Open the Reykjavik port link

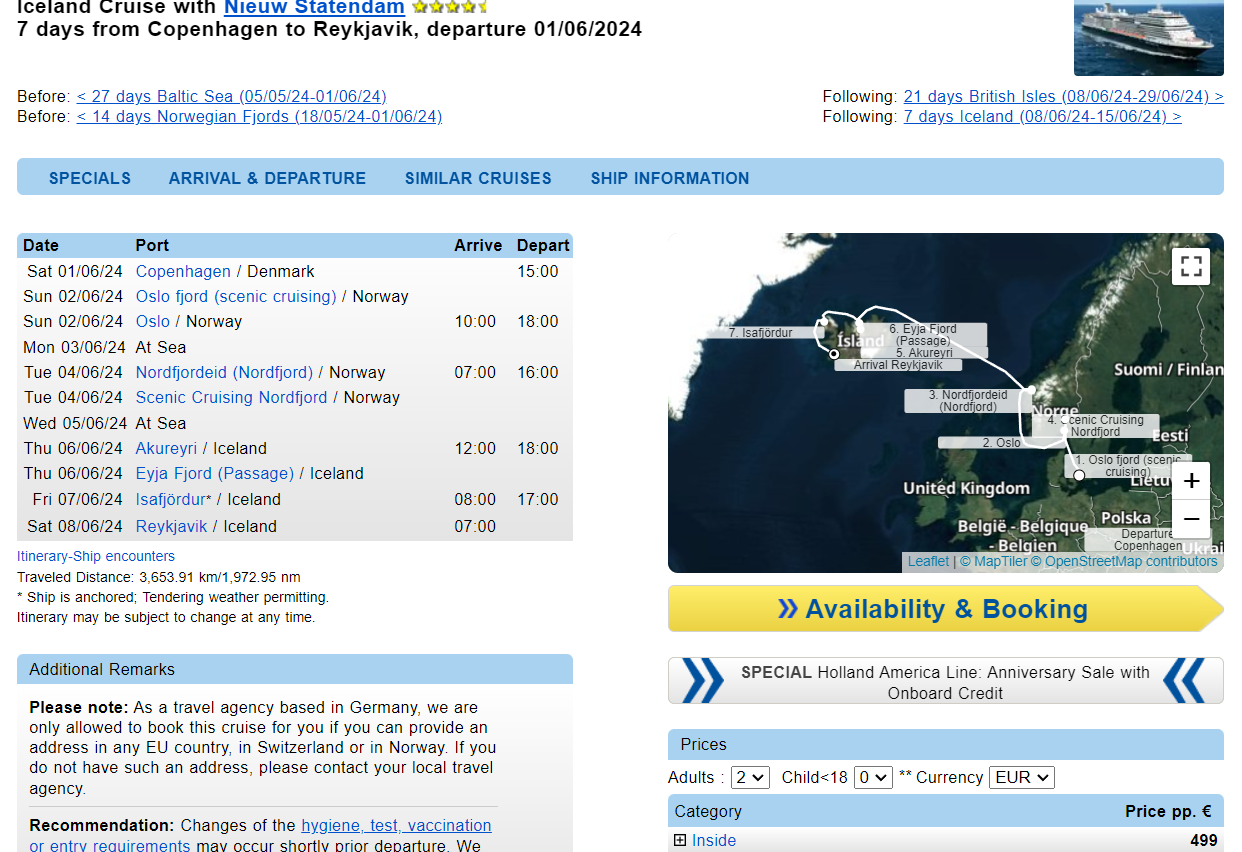171,526
